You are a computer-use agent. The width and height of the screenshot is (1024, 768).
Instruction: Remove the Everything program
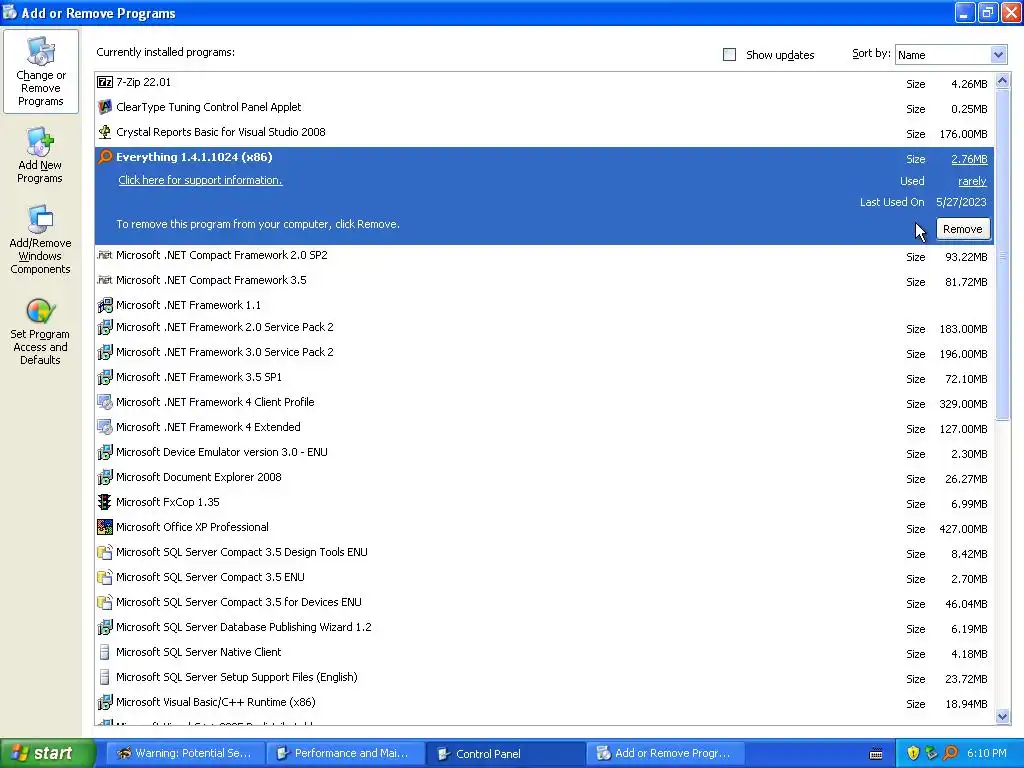[x=963, y=229]
